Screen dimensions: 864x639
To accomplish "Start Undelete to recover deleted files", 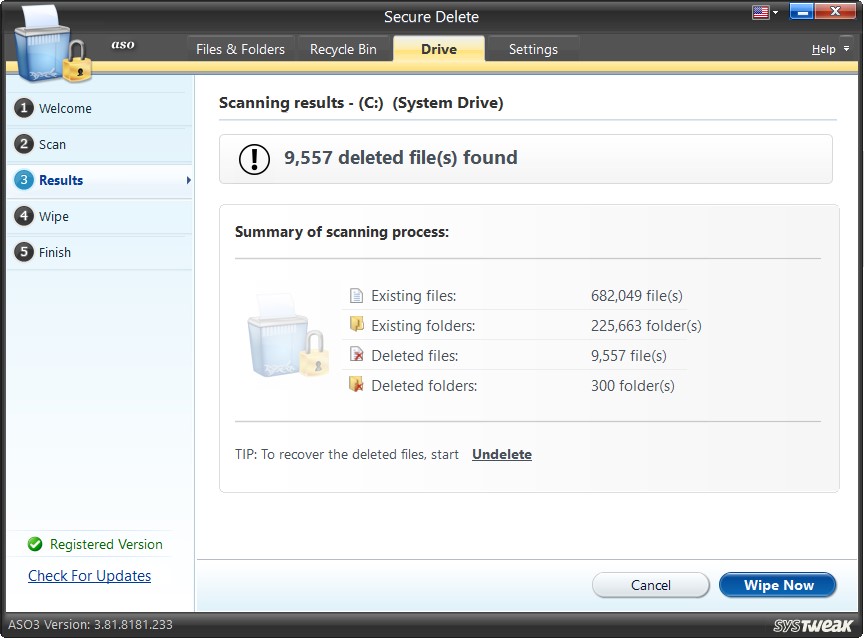I will [x=501, y=454].
